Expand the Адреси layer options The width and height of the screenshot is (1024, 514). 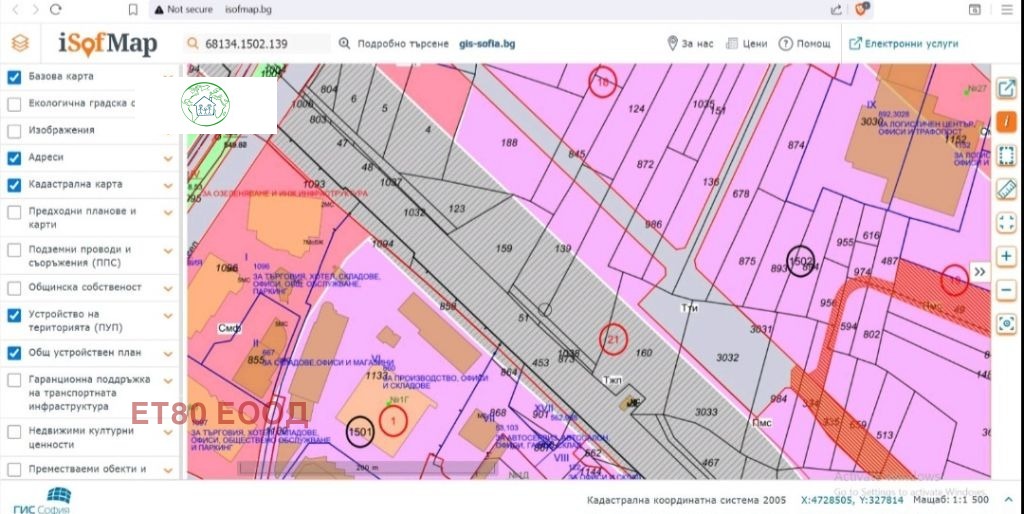(x=168, y=158)
